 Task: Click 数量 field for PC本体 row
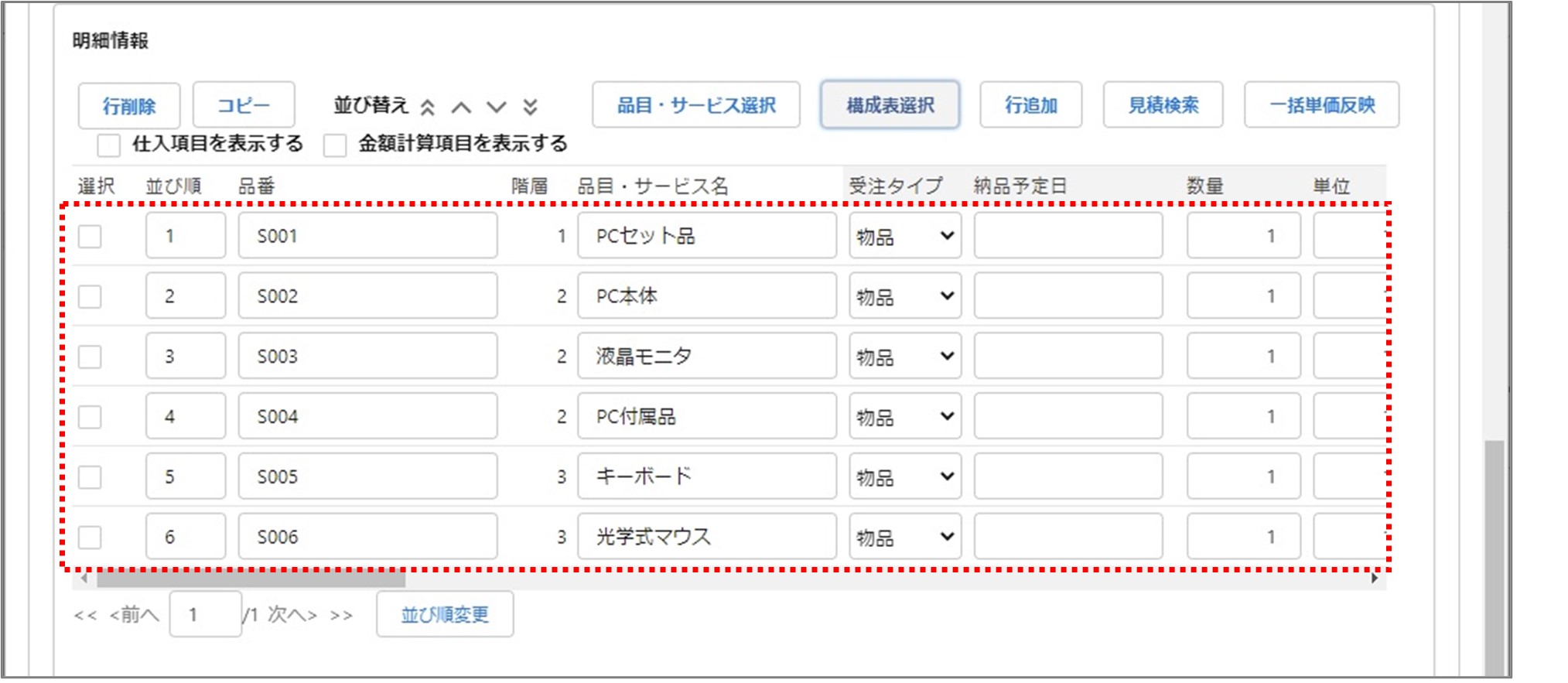pos(1244,296)
